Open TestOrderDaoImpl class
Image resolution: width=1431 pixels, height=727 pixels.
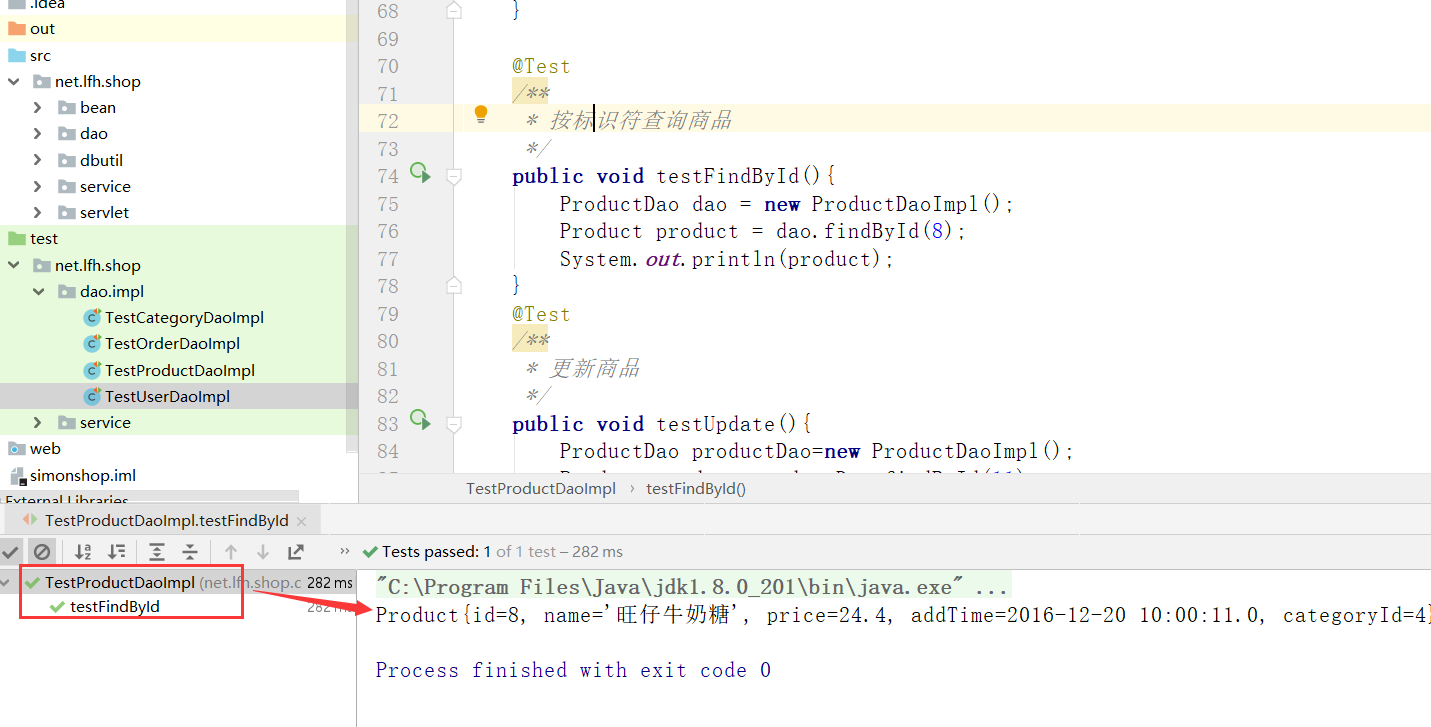point(172,343)
